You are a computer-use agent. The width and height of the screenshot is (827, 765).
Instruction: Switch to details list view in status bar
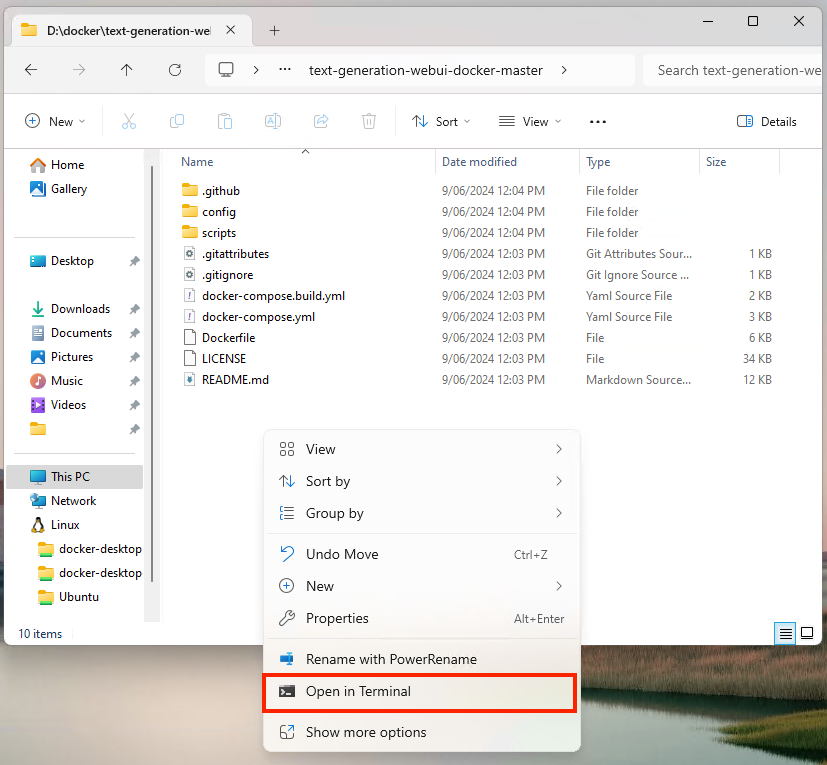785,633
